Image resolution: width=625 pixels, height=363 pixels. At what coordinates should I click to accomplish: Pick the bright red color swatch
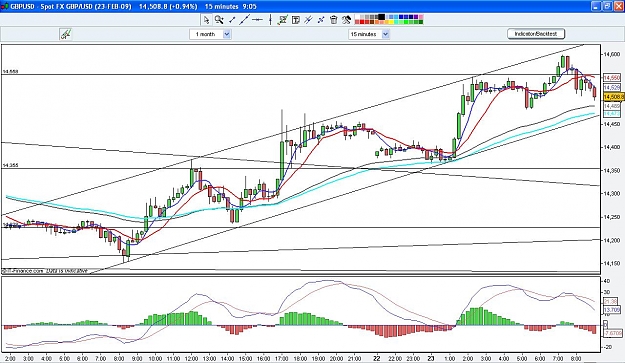pos(362,22)
